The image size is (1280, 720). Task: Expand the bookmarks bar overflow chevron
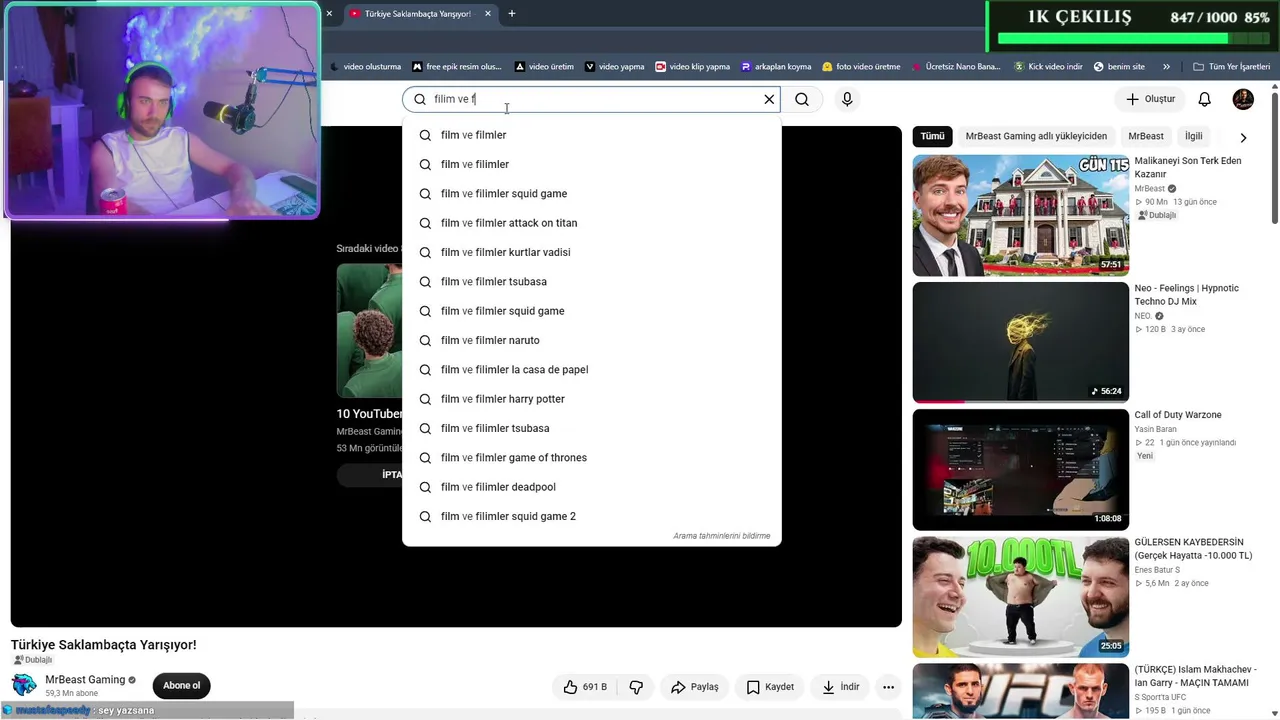[1166, 67]
